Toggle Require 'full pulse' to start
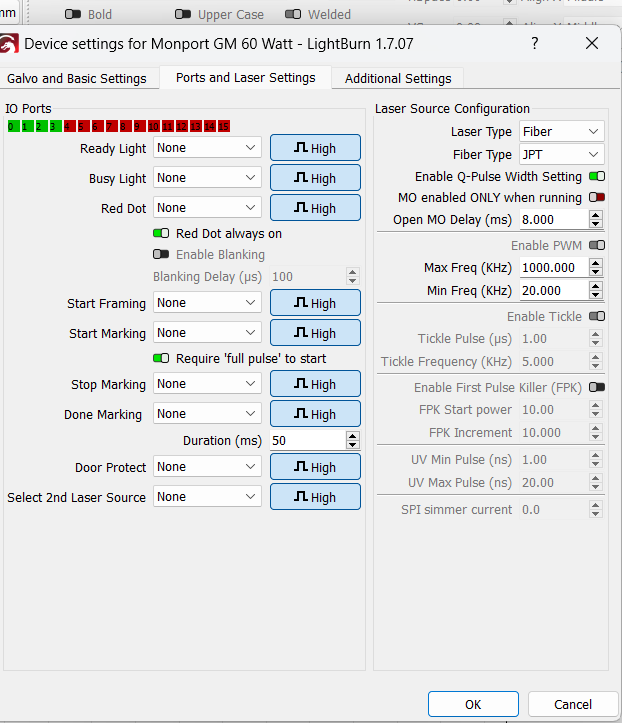Screen dimensions: 622x723 point(161,358)
